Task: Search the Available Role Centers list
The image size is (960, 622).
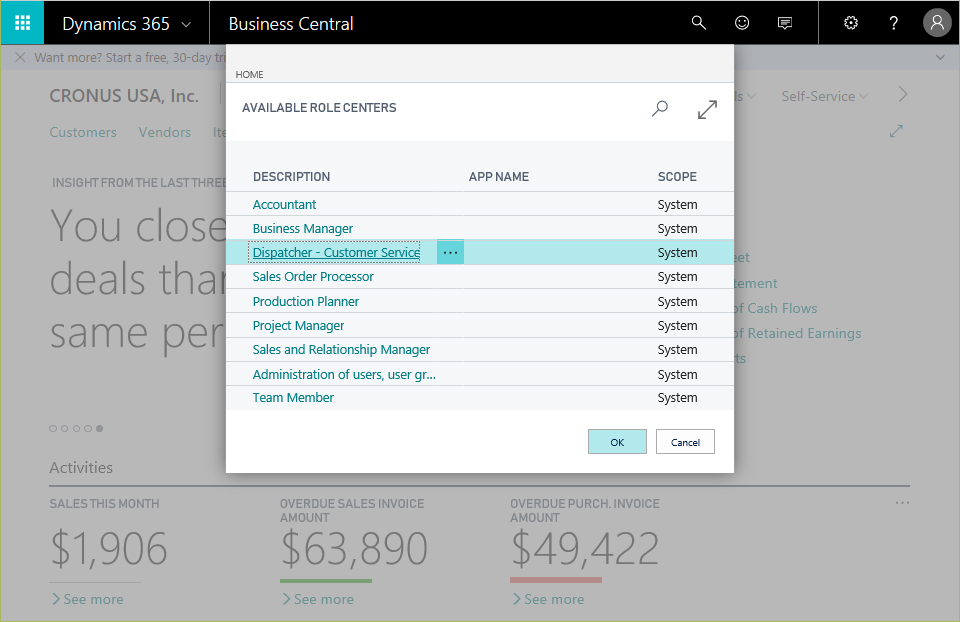Action: click(659, 109)
